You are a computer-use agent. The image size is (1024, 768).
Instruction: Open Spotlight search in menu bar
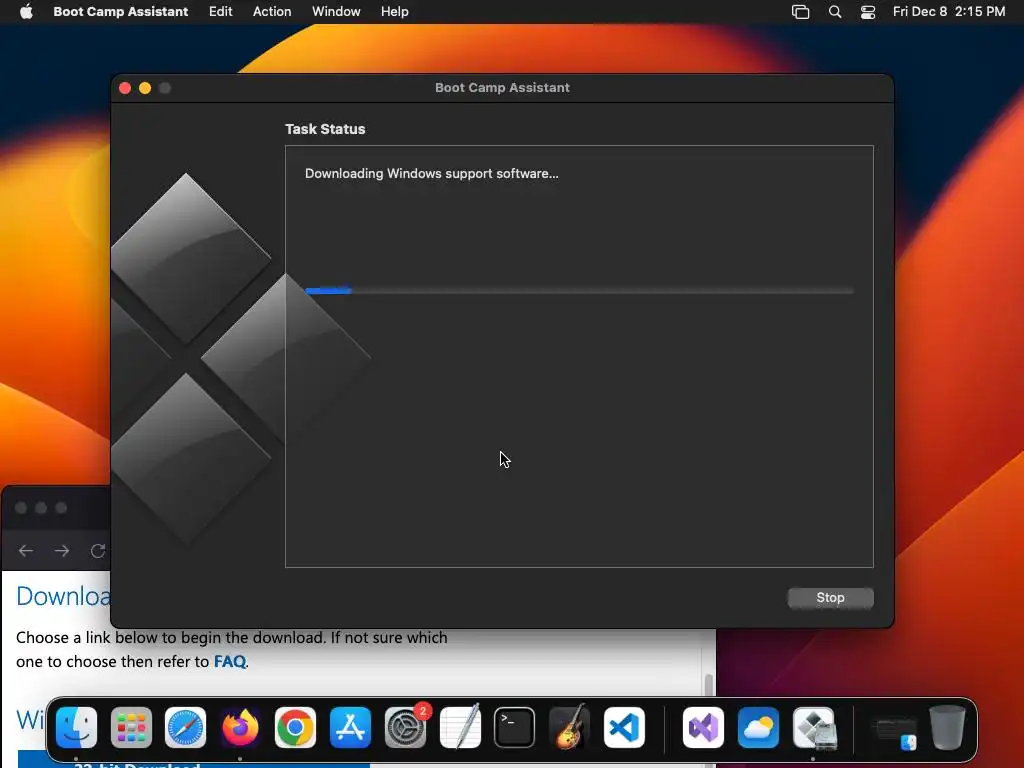835,12
